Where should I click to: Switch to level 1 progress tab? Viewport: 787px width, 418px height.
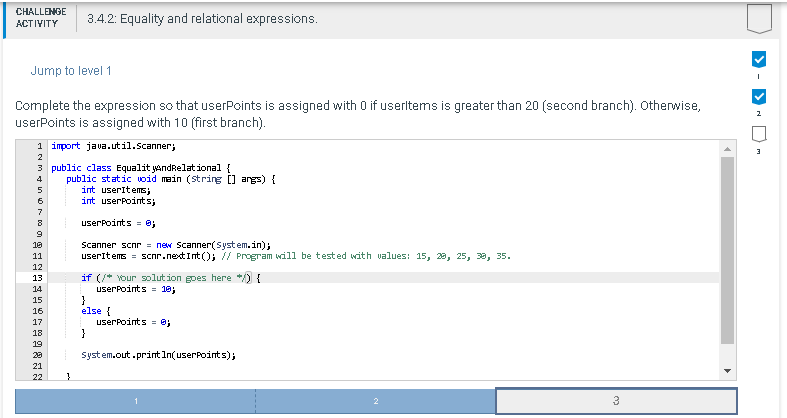click(x=136, y=401)
